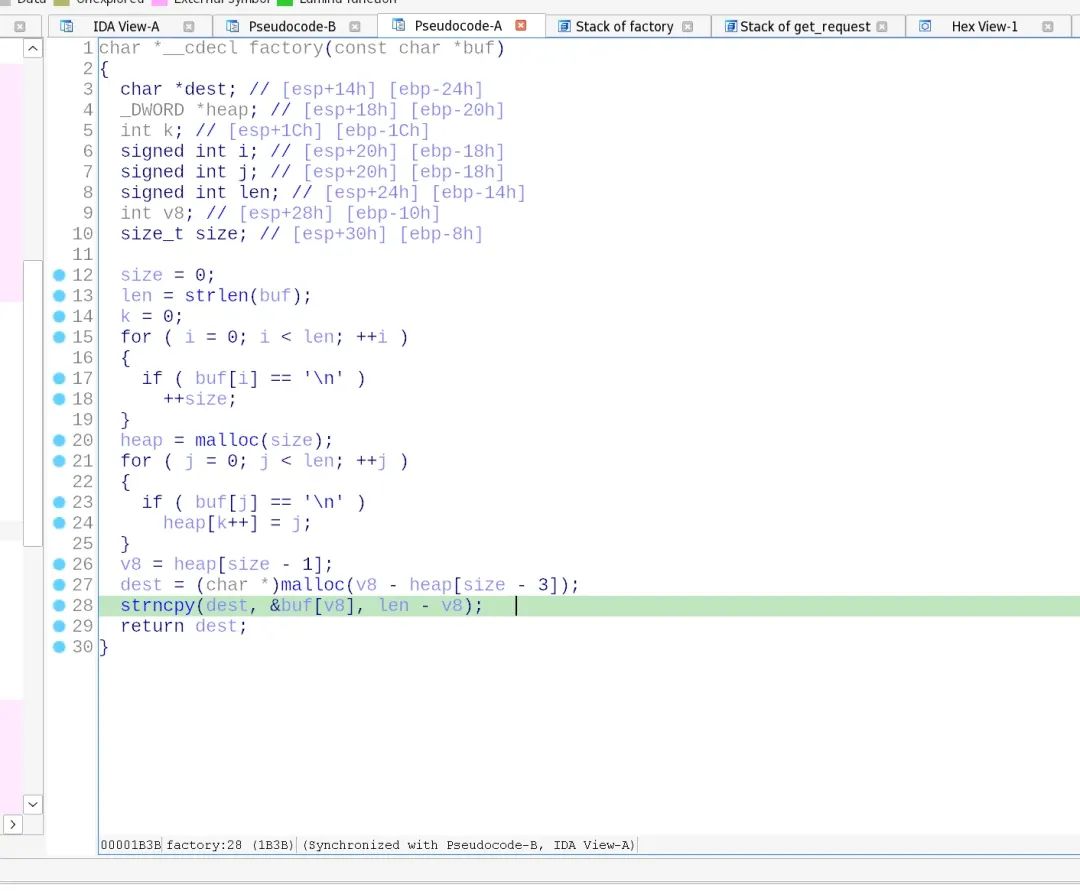Toggle breakpoint dot on line 23
The width and height of the screenshot is (1080, 891).
[x=59, y=502]
